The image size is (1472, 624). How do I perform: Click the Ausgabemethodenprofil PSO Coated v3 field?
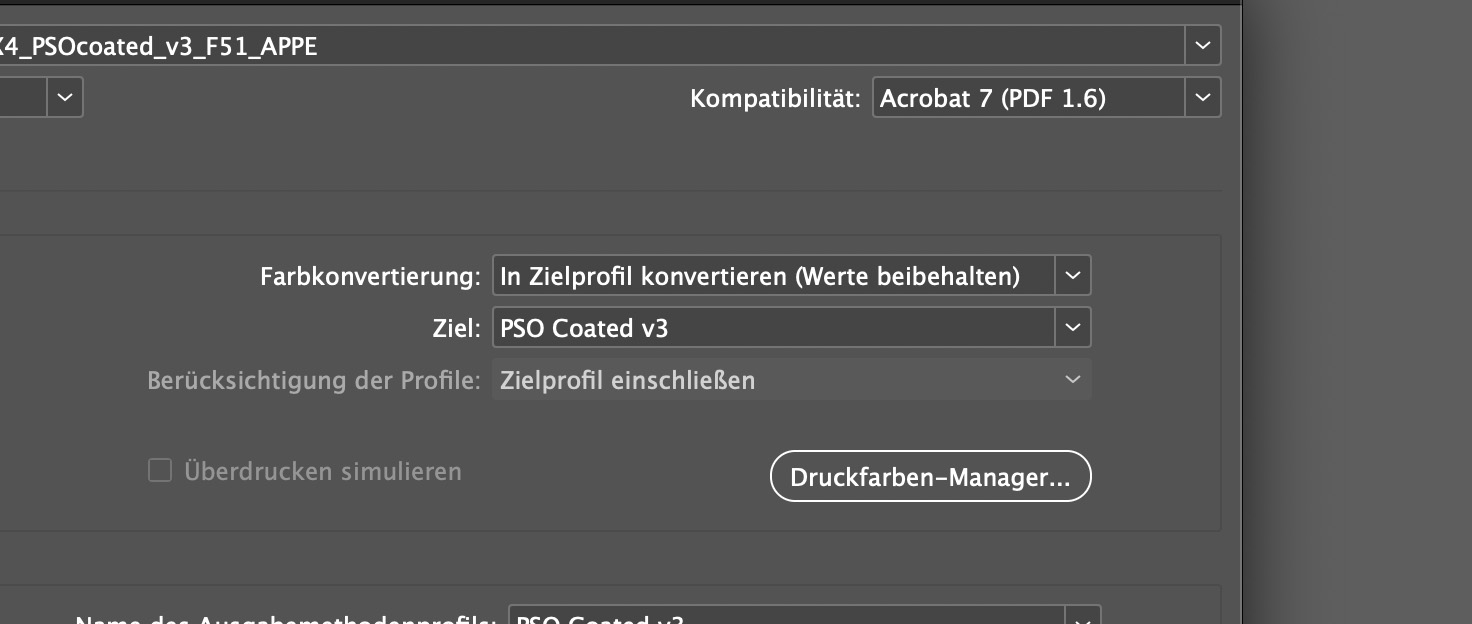click(786, 618)
